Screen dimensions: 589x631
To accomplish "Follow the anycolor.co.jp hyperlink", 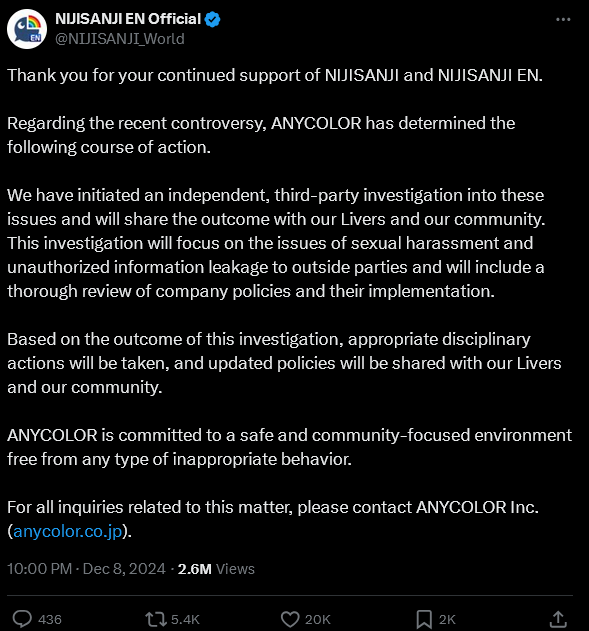I will (x=68, y=531).
